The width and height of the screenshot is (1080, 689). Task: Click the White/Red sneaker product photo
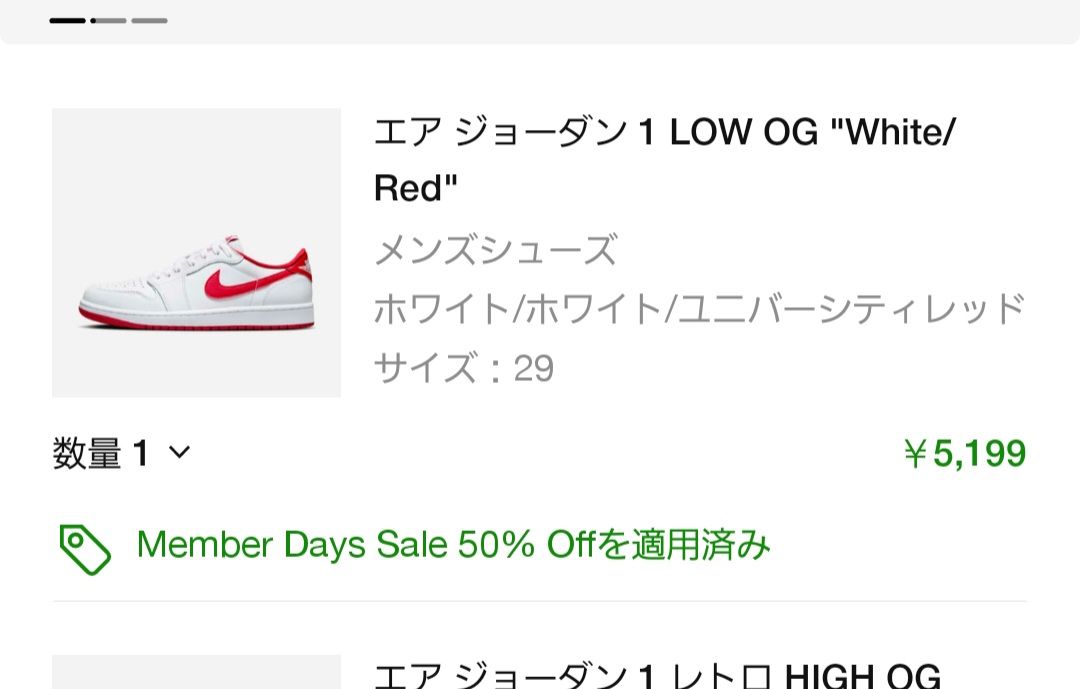[x=196, y=253]
